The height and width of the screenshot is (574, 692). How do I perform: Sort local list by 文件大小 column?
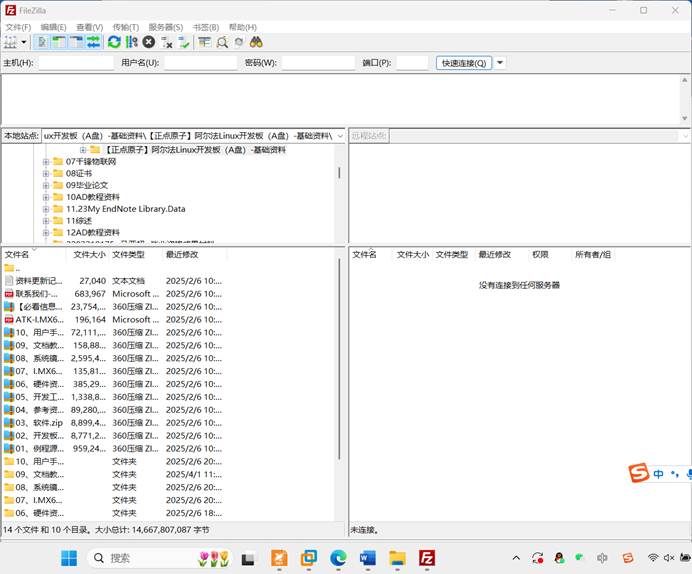pos(88,255)
